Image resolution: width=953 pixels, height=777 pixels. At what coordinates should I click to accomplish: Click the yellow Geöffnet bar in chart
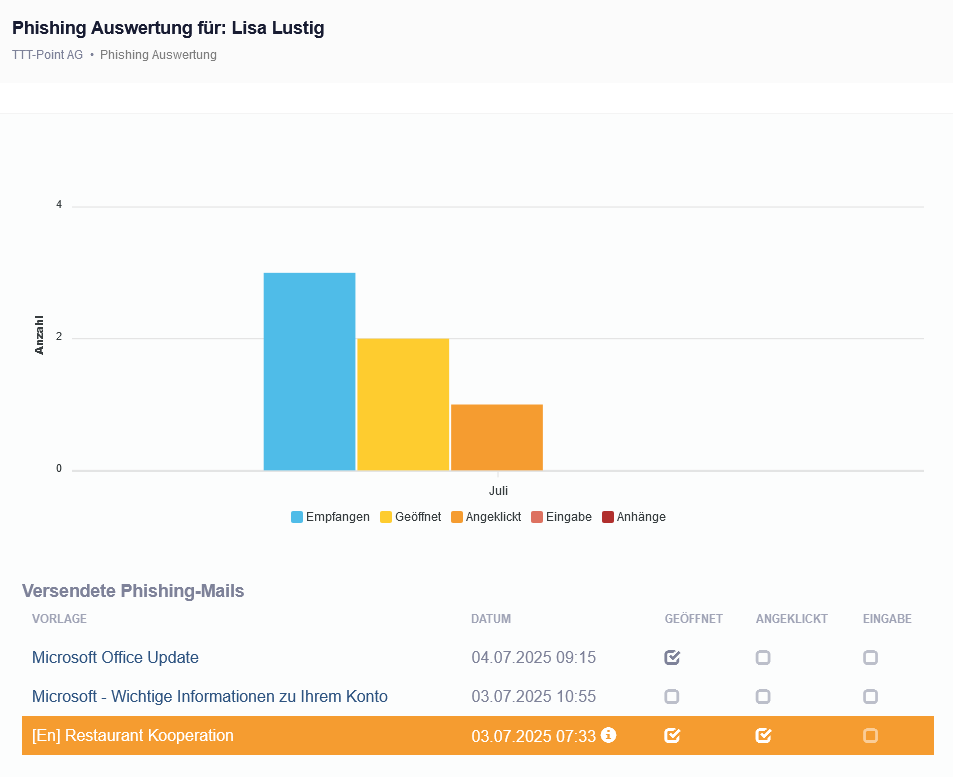pos(403,404)
